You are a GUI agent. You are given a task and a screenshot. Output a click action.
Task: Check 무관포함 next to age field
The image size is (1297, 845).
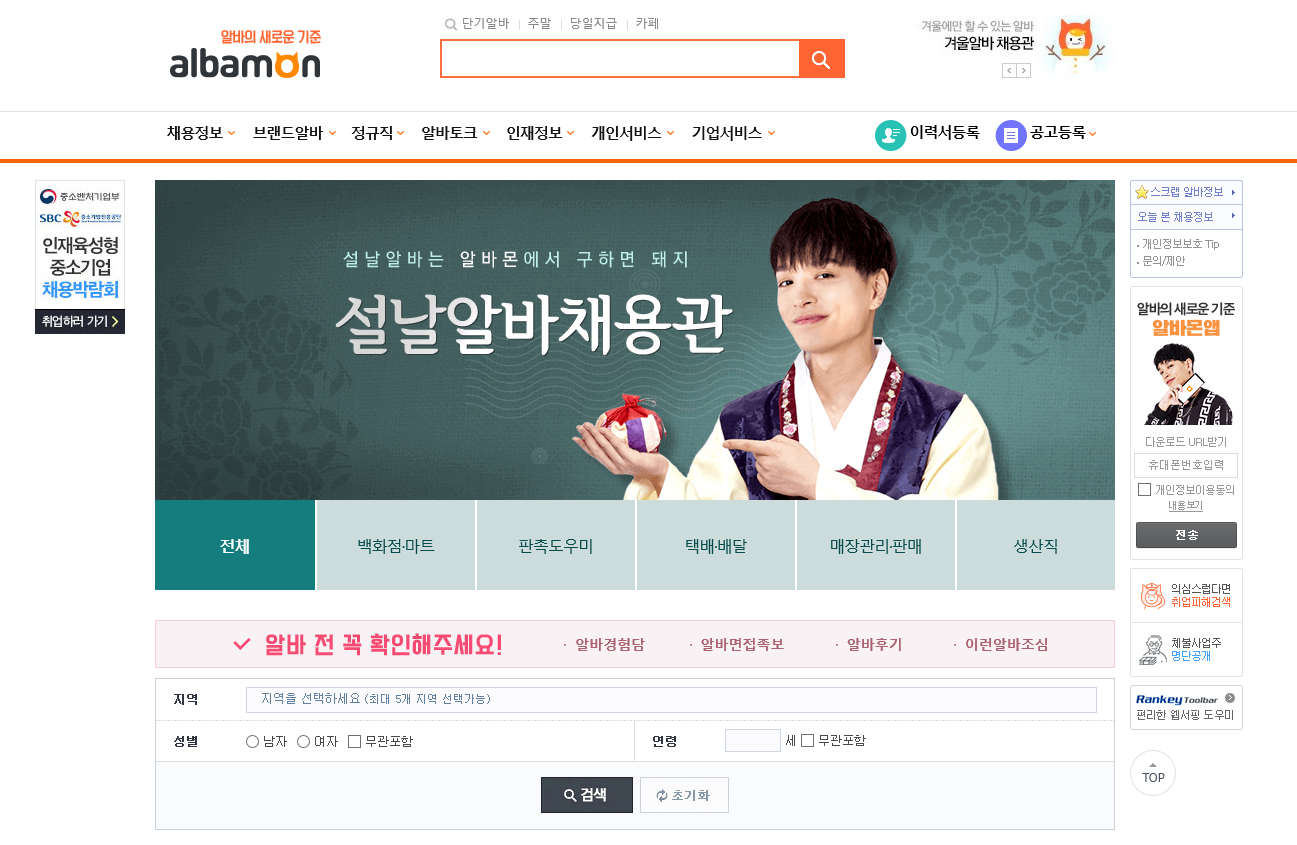808,741
